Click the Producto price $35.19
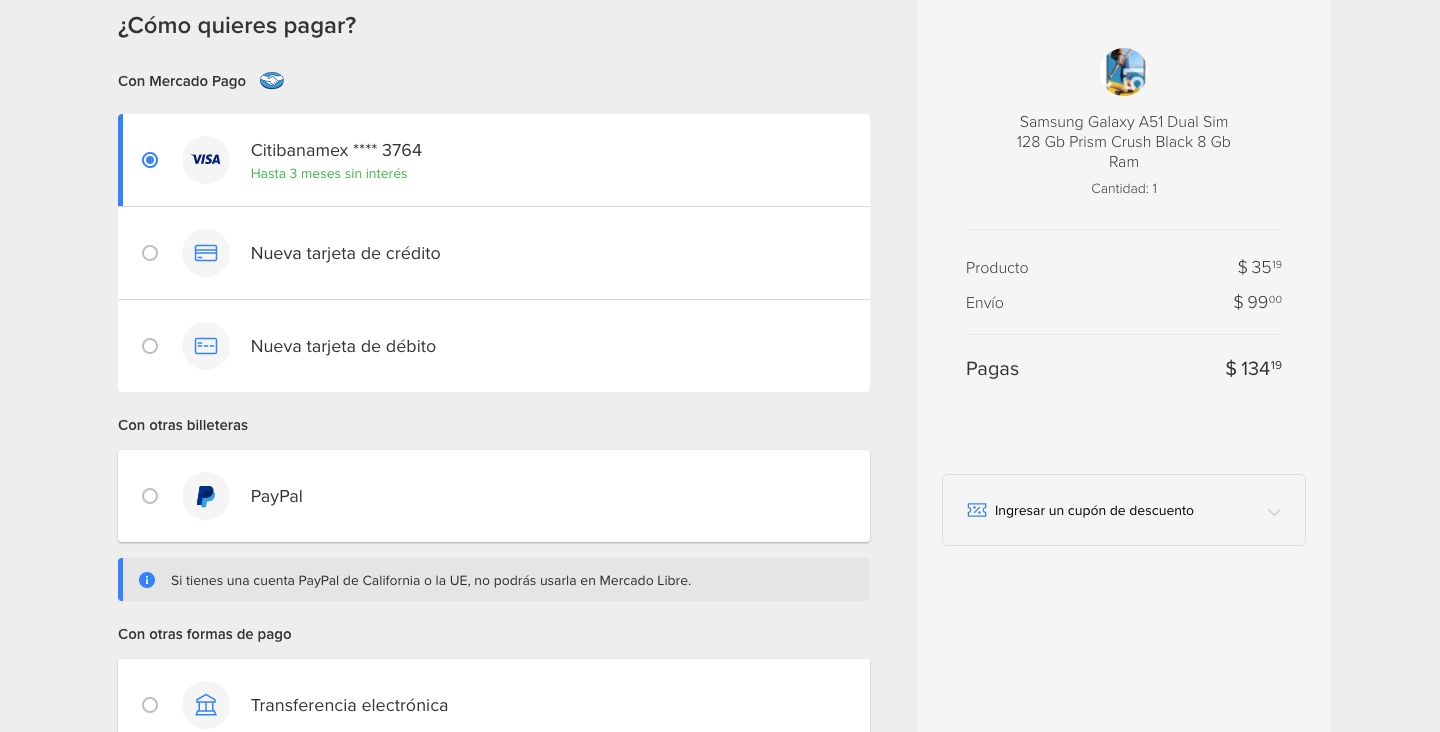This screenshot has height=732, width=1440. coord(1259,267)
